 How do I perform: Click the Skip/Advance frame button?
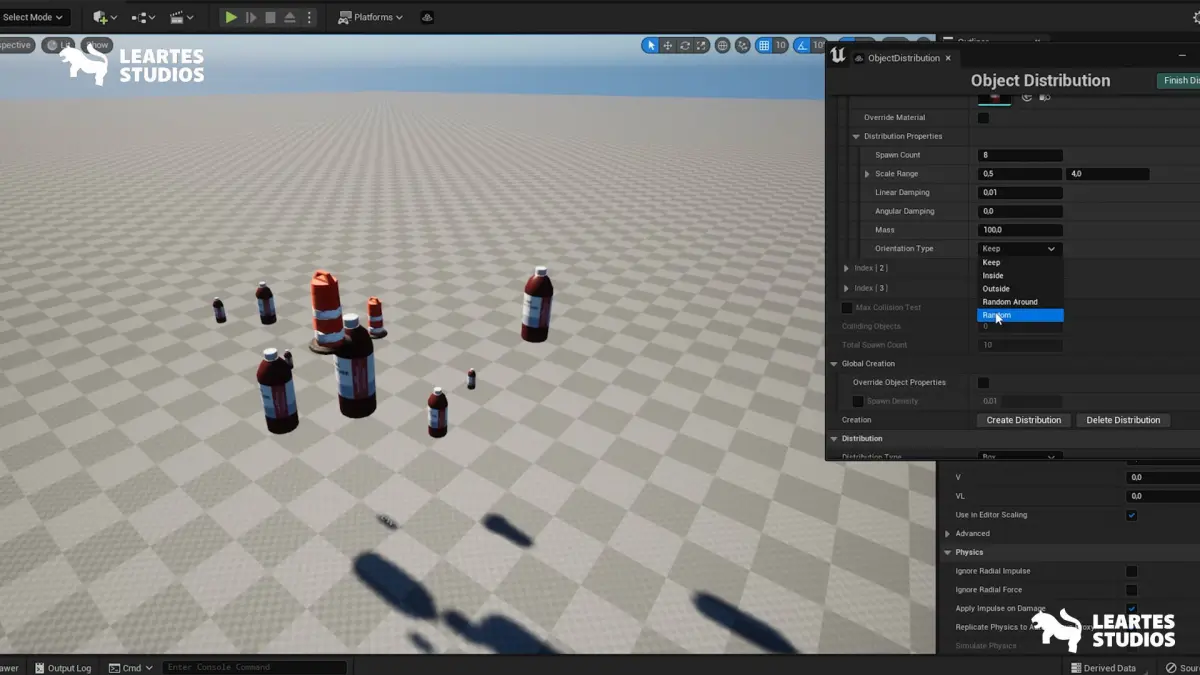click(251, 17)
